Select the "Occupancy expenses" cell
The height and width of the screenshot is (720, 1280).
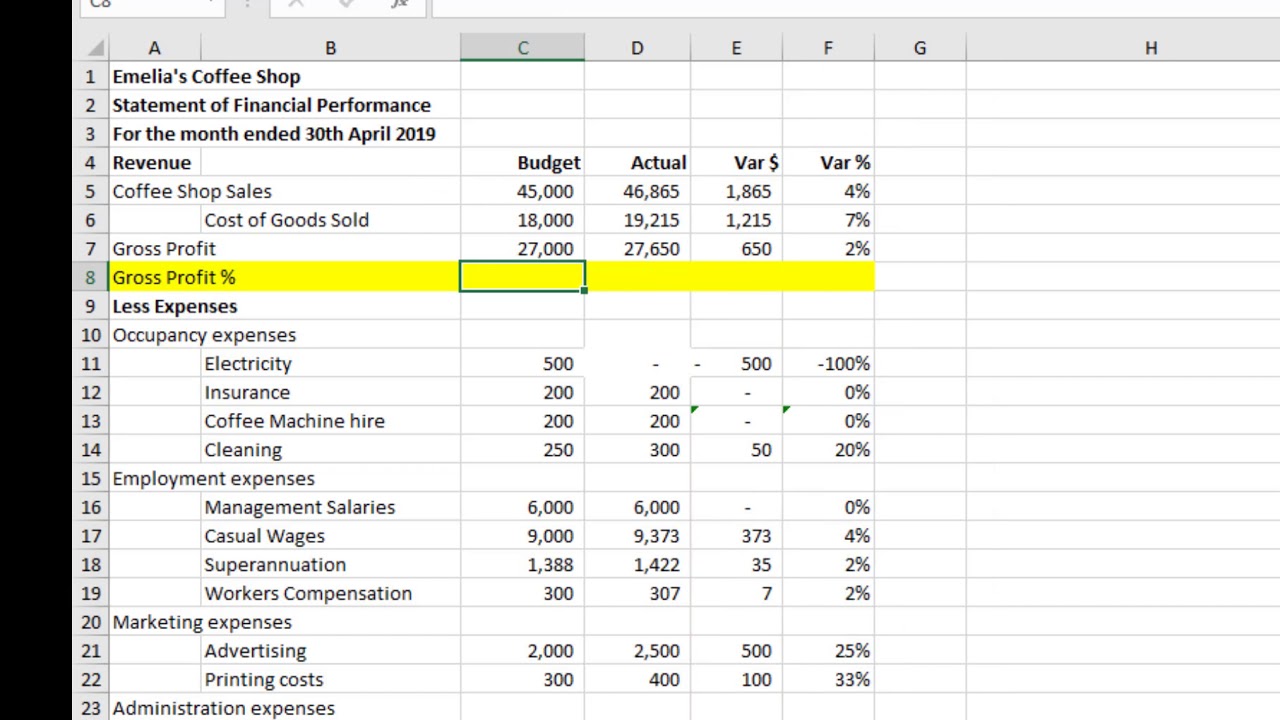pyautogui.click(x=204, y=335)
